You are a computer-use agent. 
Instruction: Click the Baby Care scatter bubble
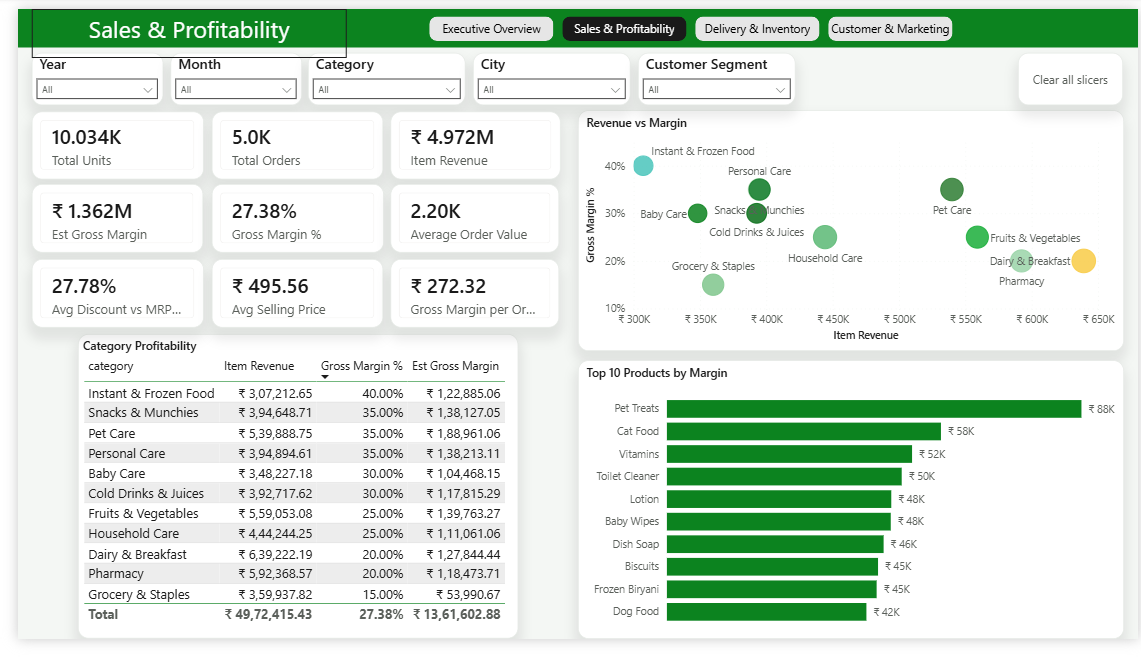pyautogui.click(x=697, y=213)
